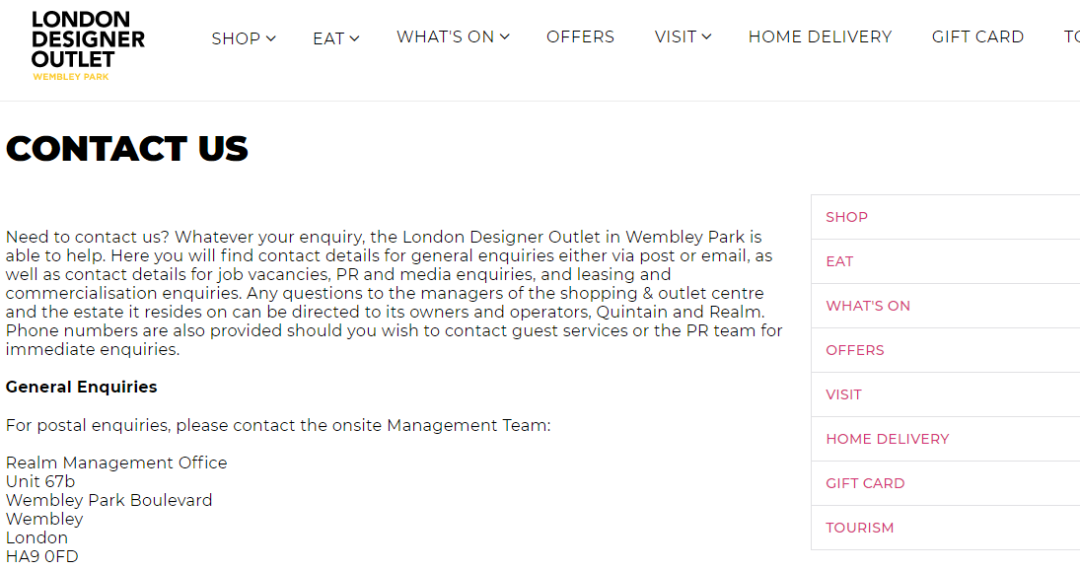This screenshot has width=1080, height=570.
Task: Expand the SHOP dropdown chevron in navigation
Action: pos(271,39)
